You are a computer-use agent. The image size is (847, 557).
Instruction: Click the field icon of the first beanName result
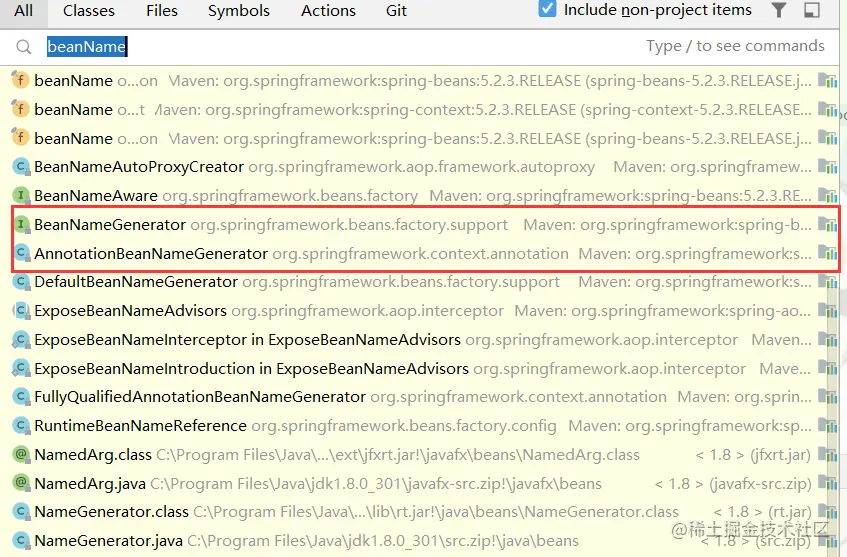(20, 80)
